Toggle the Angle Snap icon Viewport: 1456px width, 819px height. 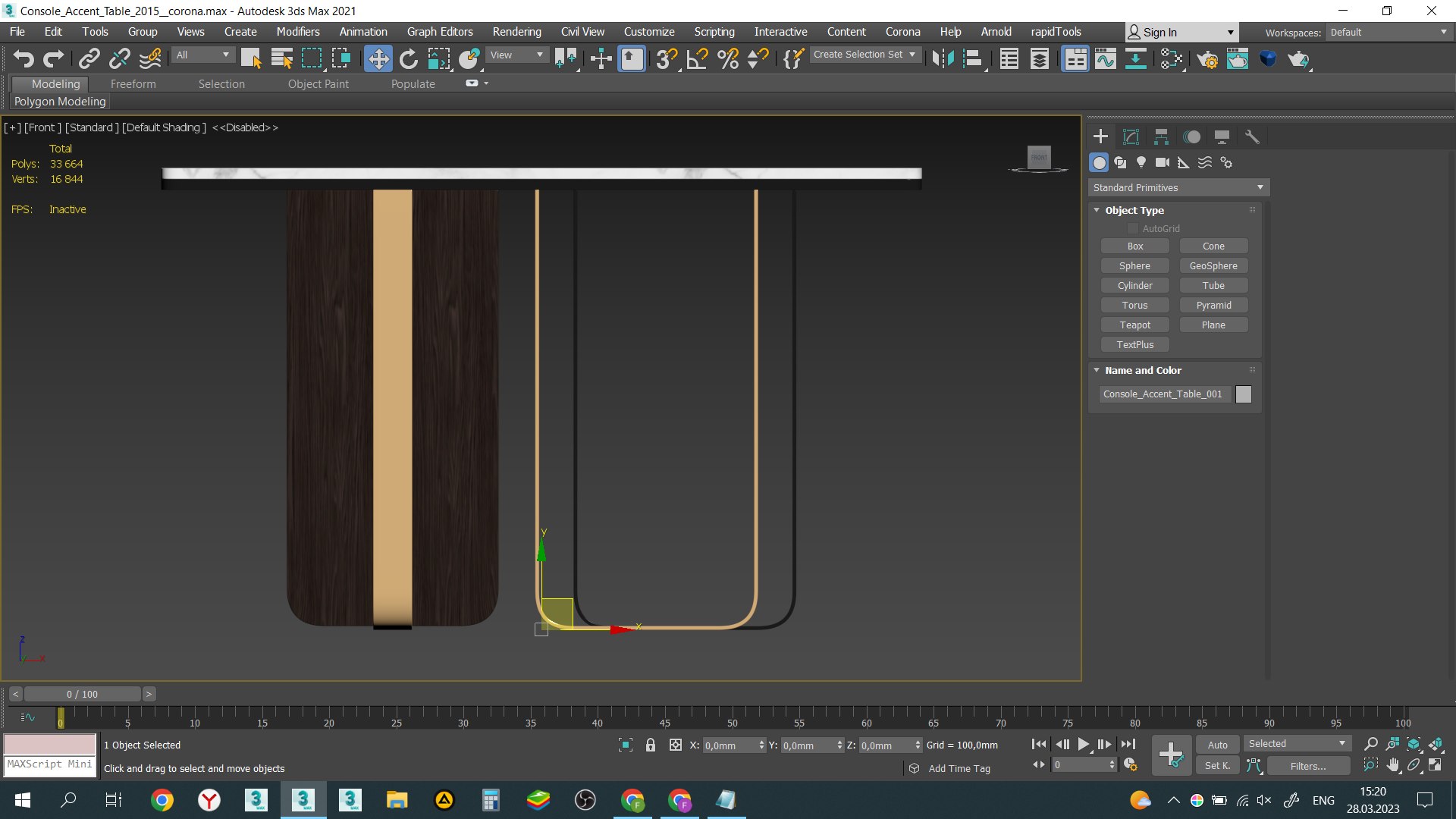[x=697, y=58]
